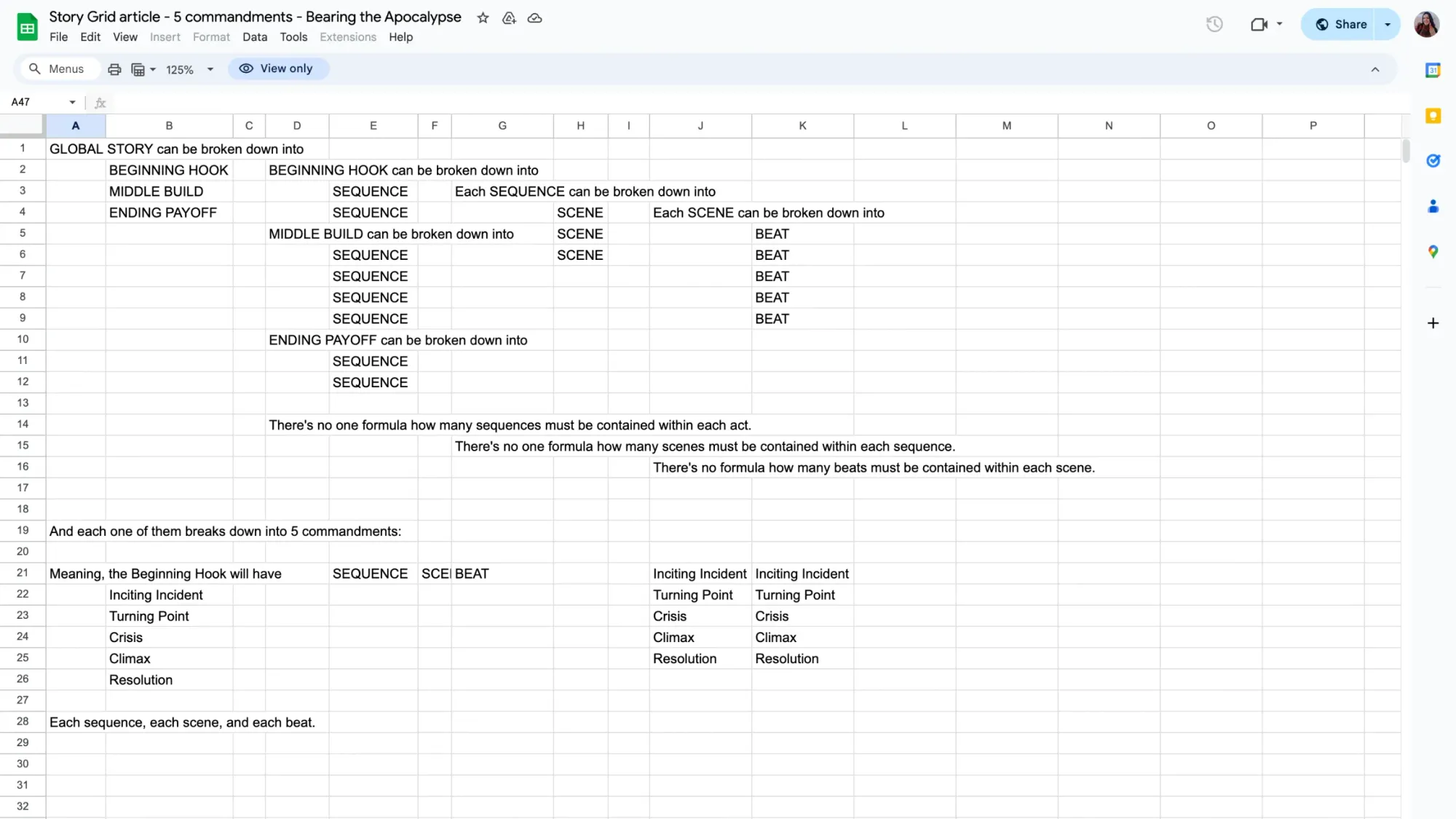1456x819 pixels.
Task: Open Google Keep notes panel
Action: coord(1433,116)
